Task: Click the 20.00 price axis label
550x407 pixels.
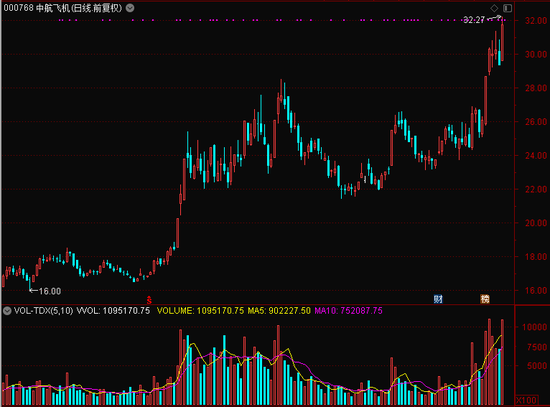Action: [536, 223]
